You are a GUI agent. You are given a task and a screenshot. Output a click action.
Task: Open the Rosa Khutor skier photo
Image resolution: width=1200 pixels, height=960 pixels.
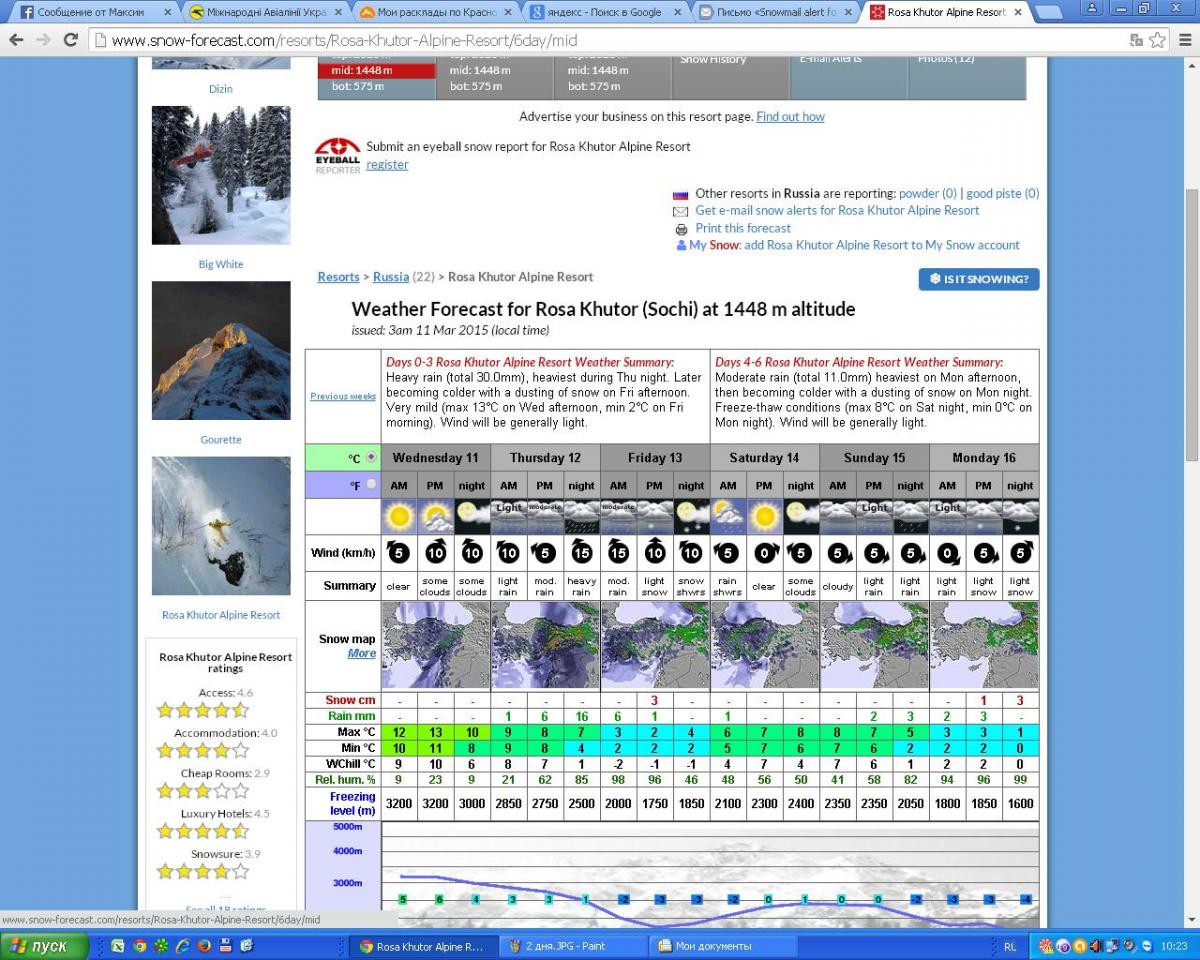point(221,526)
